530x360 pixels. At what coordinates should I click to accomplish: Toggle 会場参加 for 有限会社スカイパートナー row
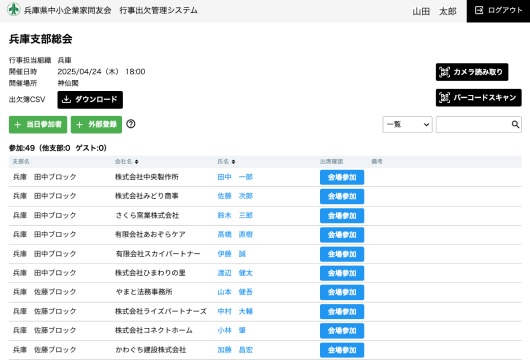tap(342, 254)
